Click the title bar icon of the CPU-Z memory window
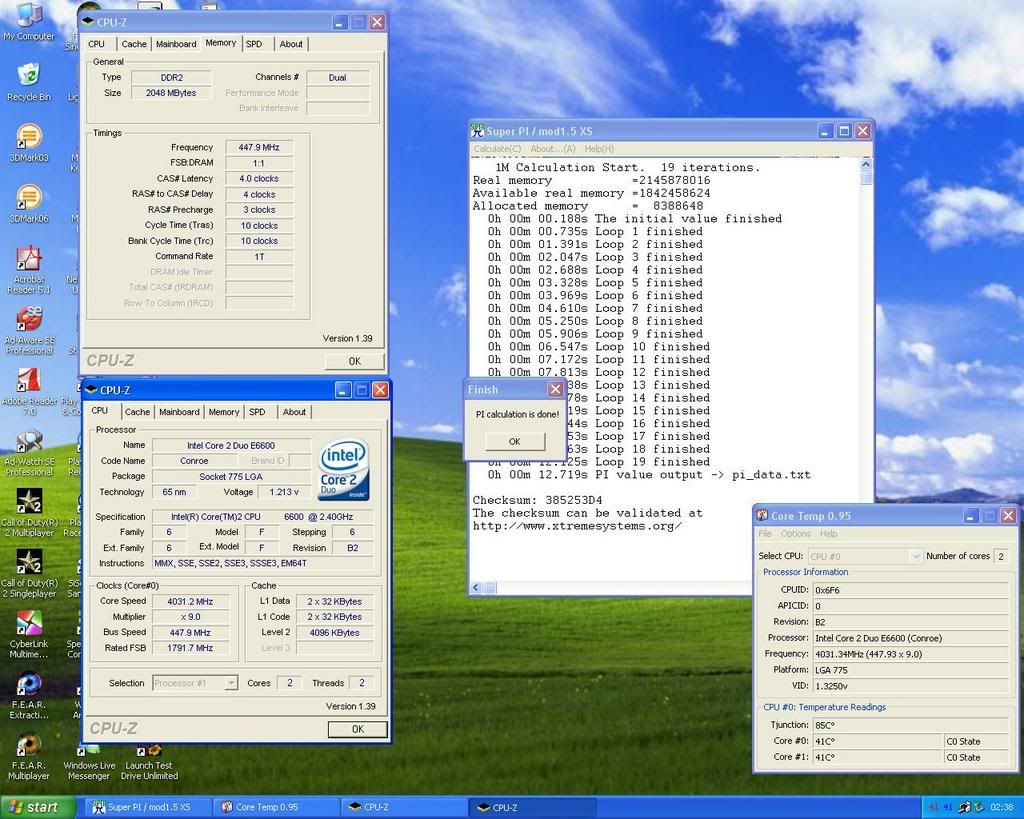Screen dimensions: 1024x819 coord(88,22)
